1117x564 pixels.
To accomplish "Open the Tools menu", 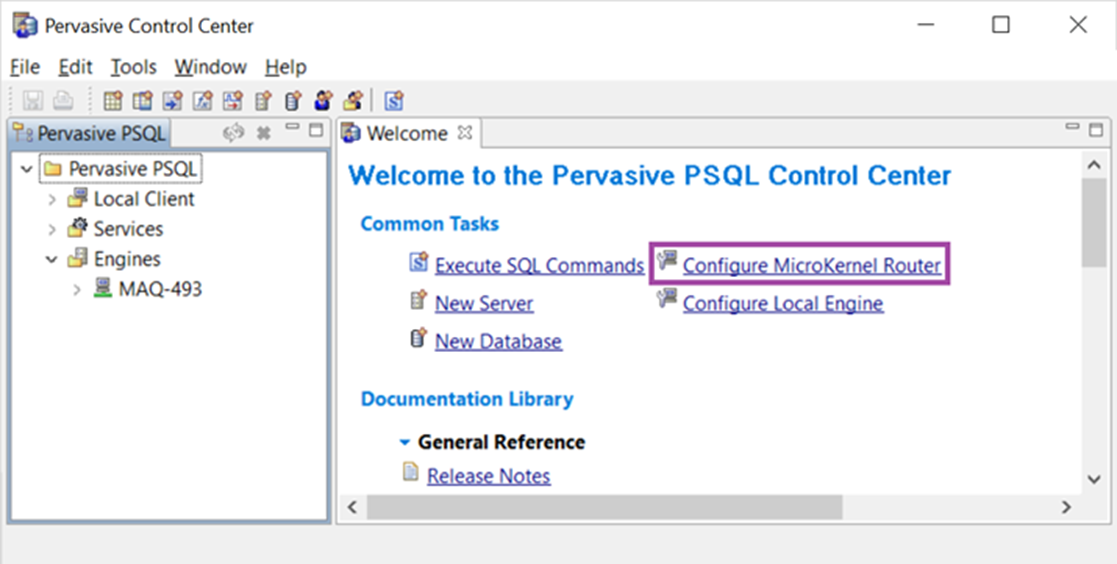I will [x=133, y=67].
